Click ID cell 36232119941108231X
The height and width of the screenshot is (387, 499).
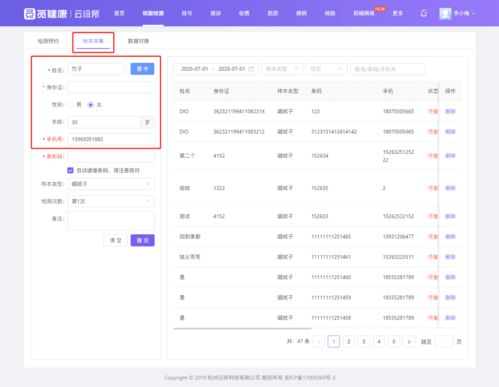[239, 111]
